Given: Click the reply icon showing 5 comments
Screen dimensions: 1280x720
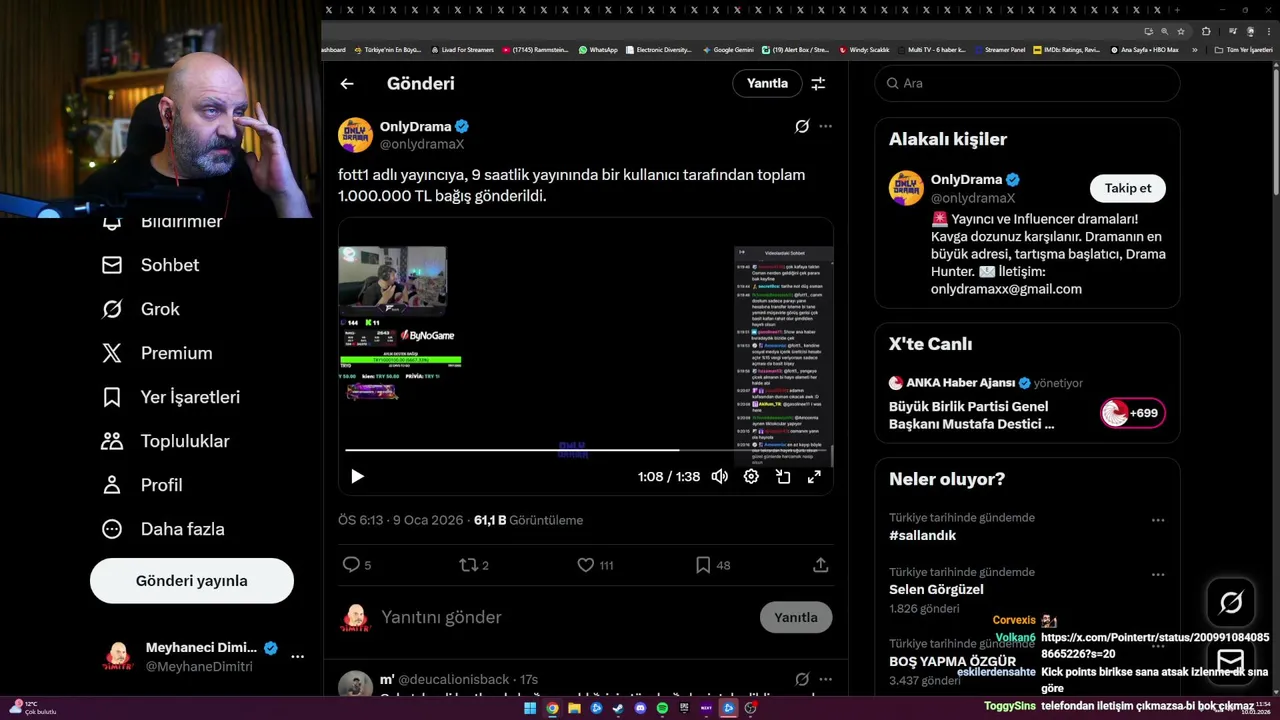Looking at the screenshot, I should pyautogui.click(x=357, y=565).
